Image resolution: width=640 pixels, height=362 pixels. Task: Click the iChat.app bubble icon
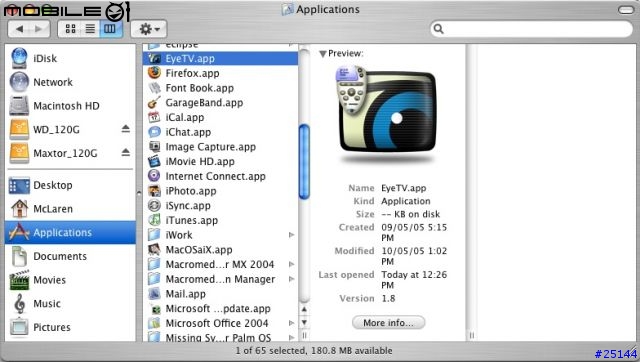154,132
